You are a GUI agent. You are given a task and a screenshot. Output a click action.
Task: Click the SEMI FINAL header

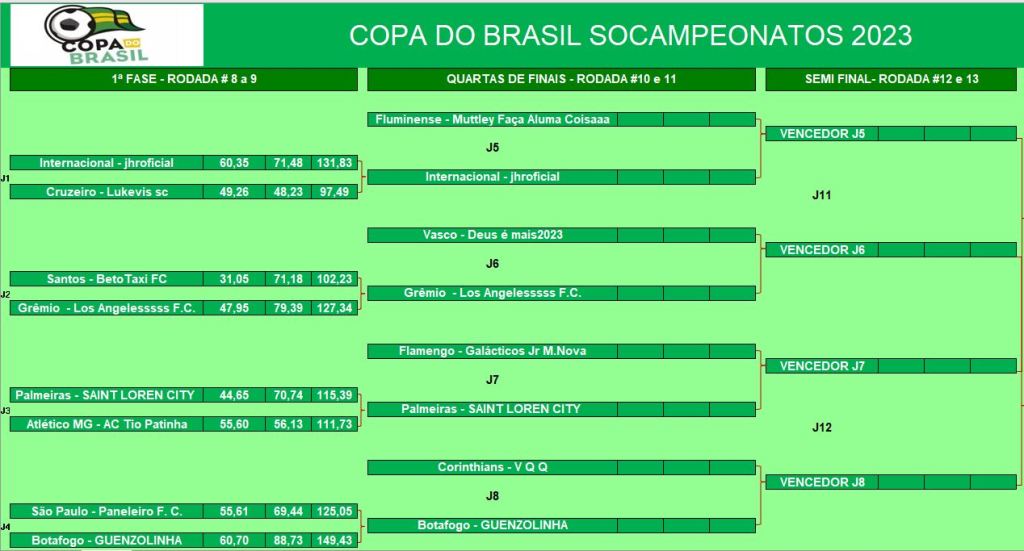coord(893,78)
